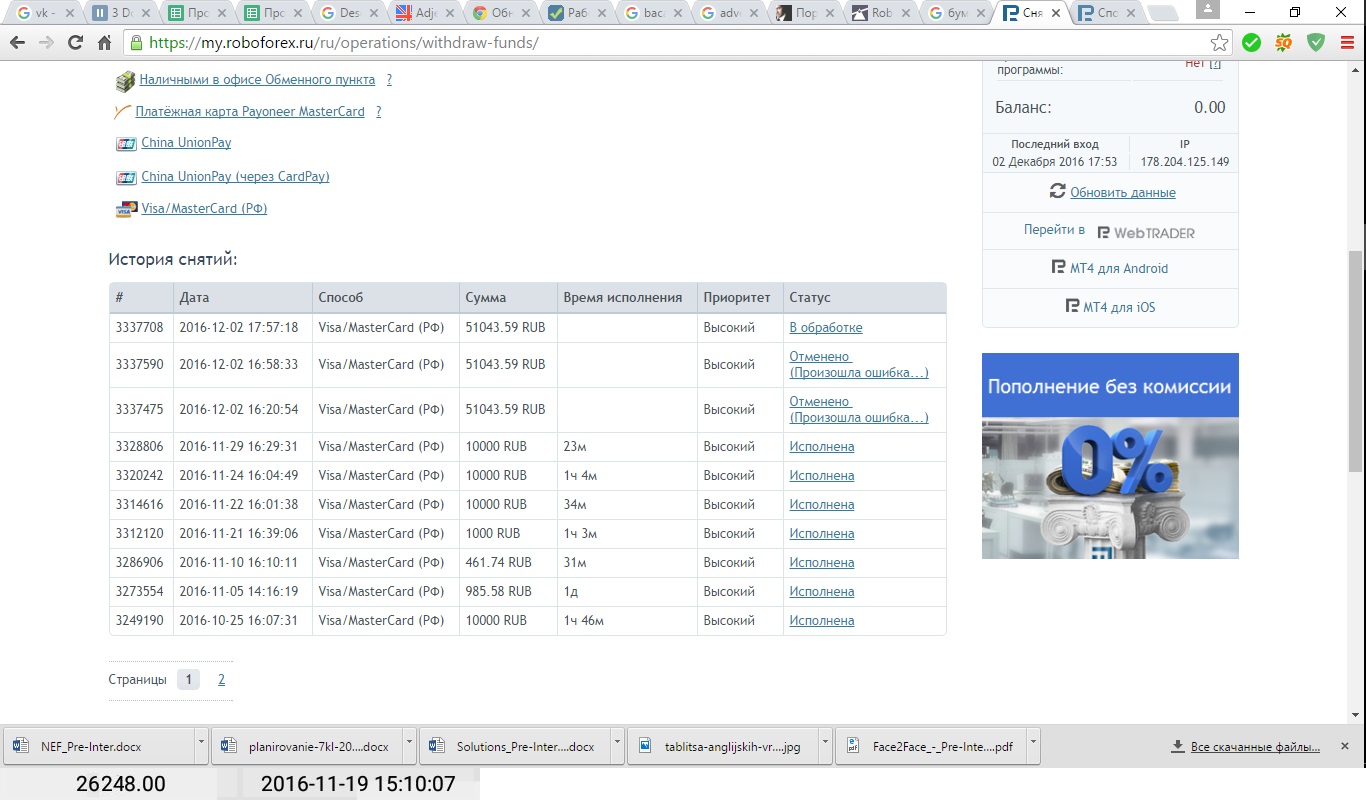Expand options for Face2Face Pre-Inte pdf download
The image size is (1366, 800).
(x=1033, y=745)
